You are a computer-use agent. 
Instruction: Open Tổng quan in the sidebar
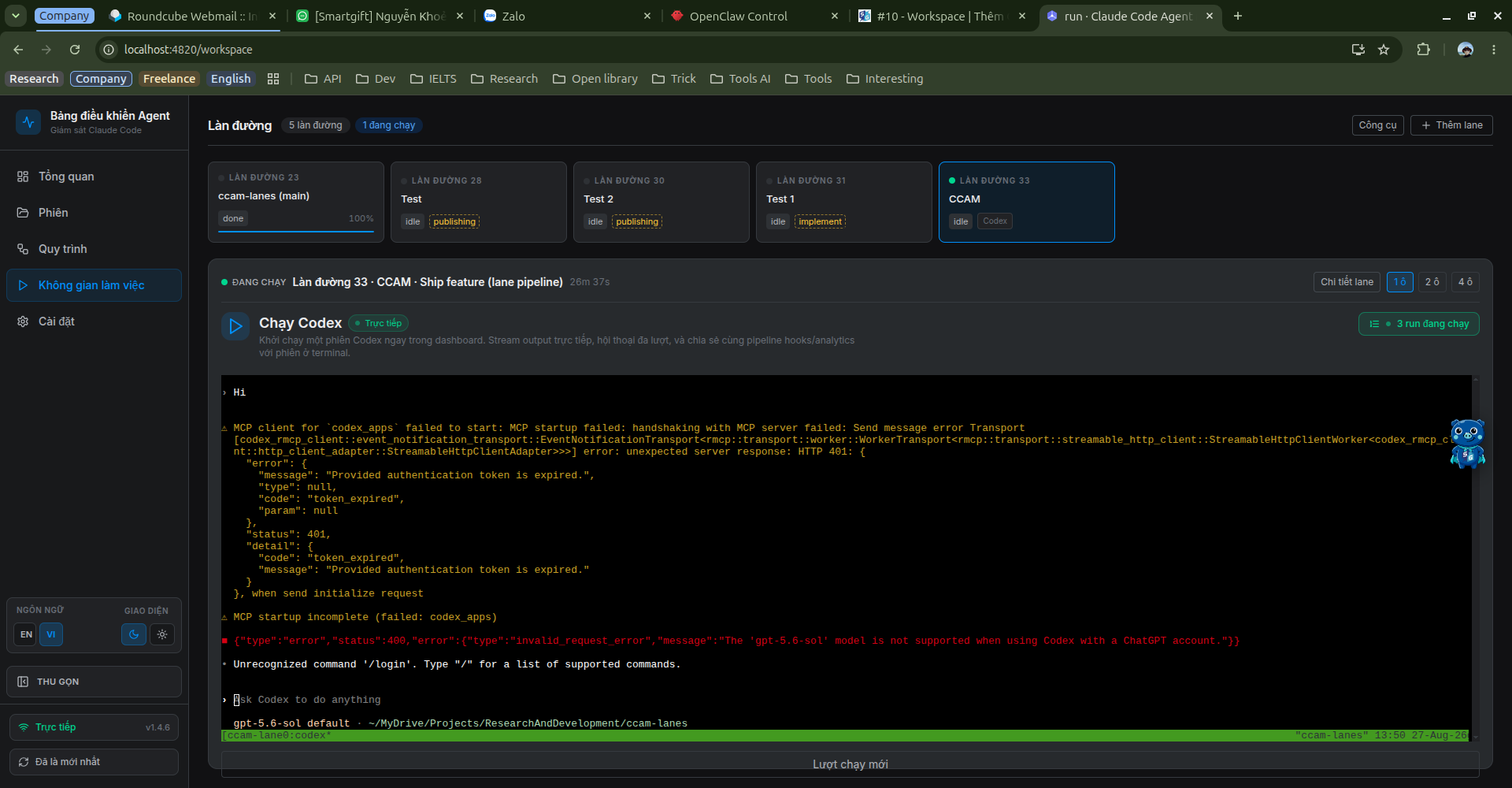[x=94, y=177]
